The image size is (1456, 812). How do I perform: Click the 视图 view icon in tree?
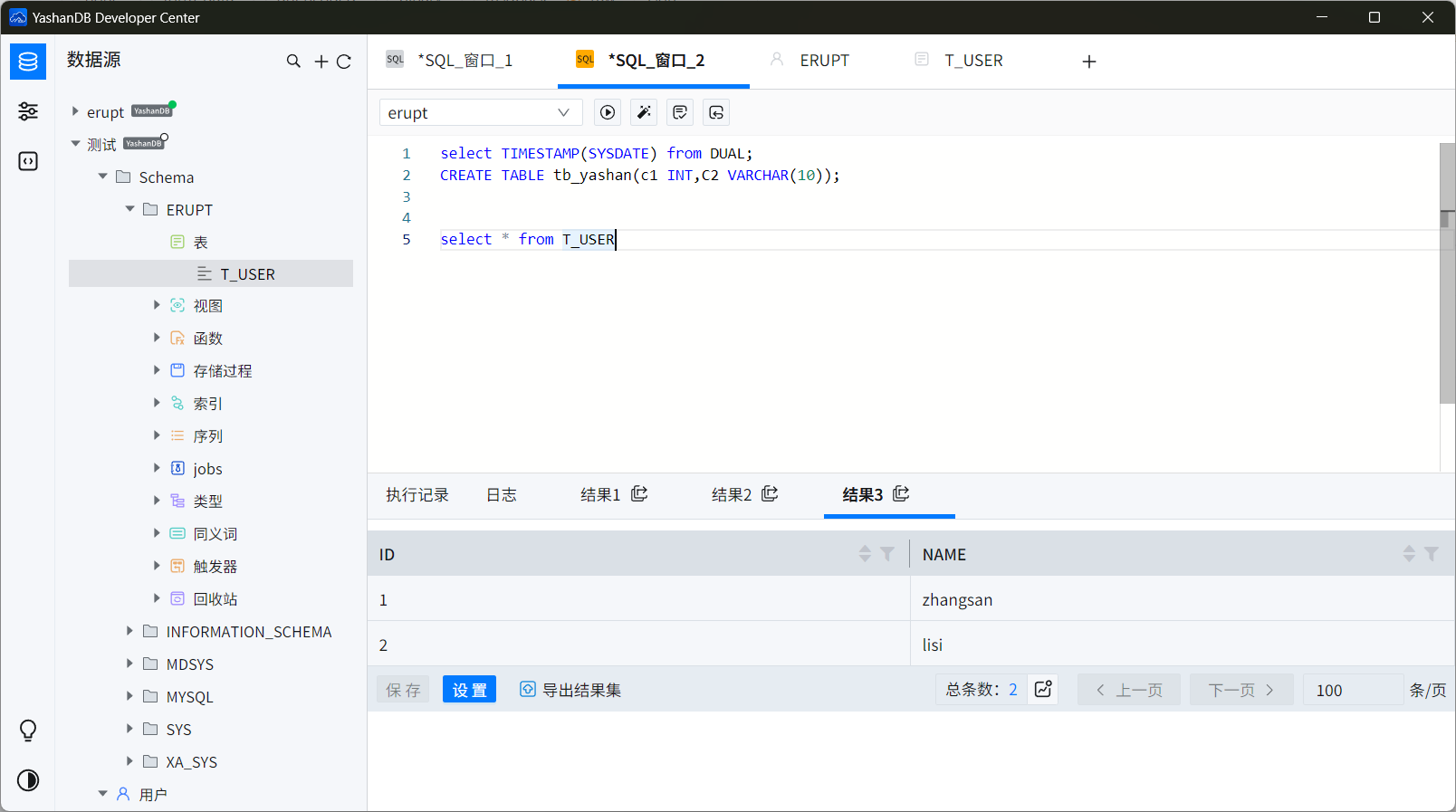177,306
